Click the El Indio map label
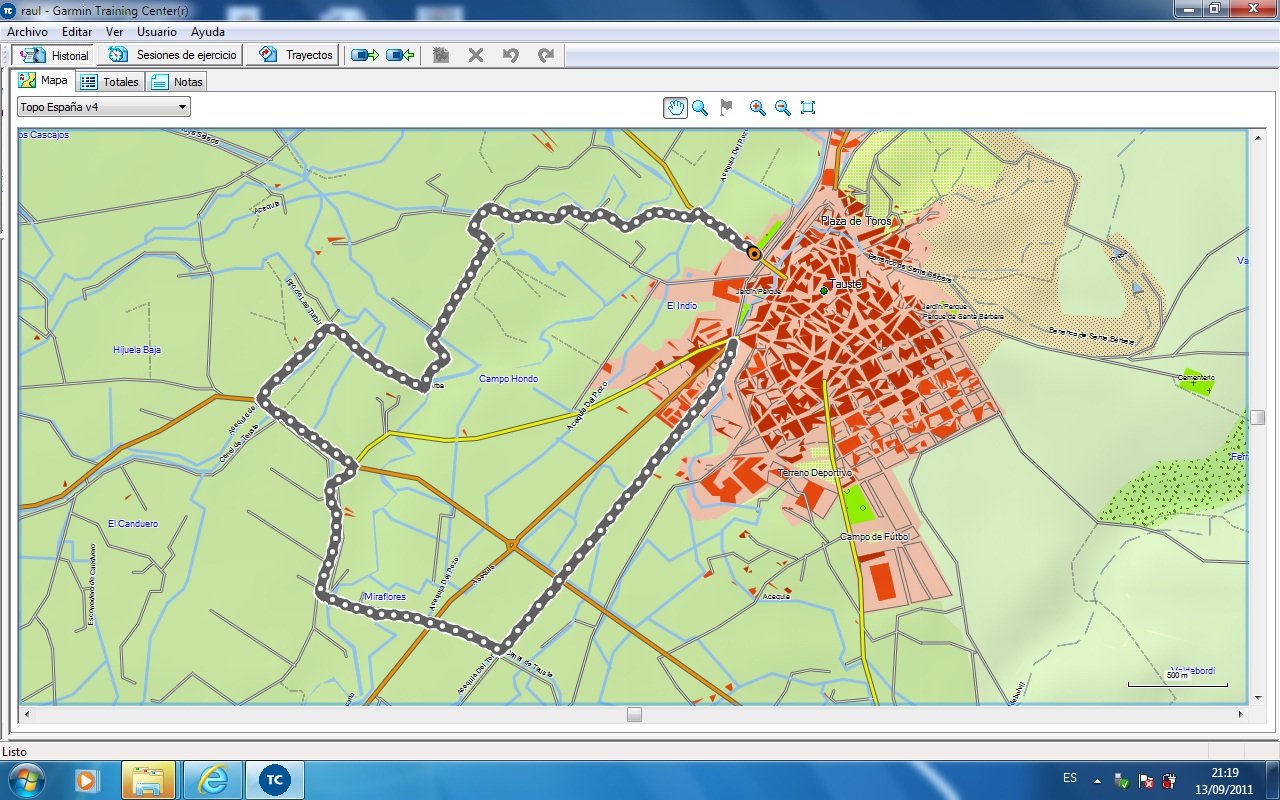1280x800 pixels. (682, 306)
